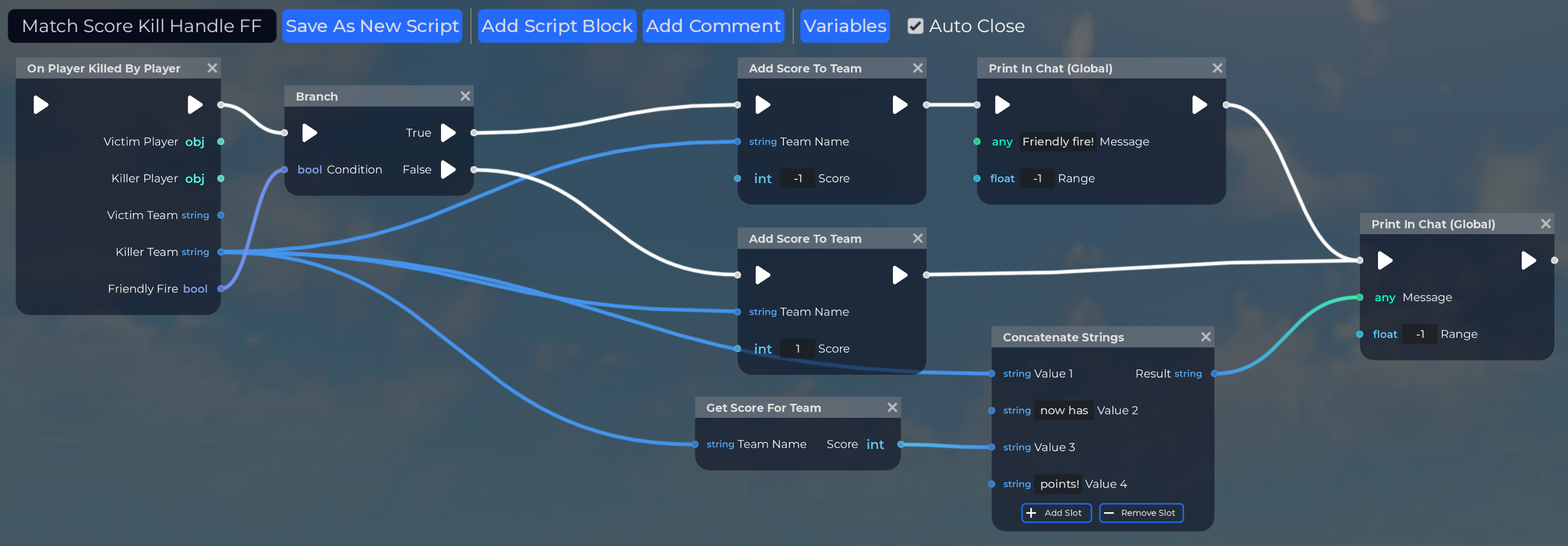Toggle the Auto Close checkbox
The height and width of the screenshot is (546, 1568).
(915, 26)
